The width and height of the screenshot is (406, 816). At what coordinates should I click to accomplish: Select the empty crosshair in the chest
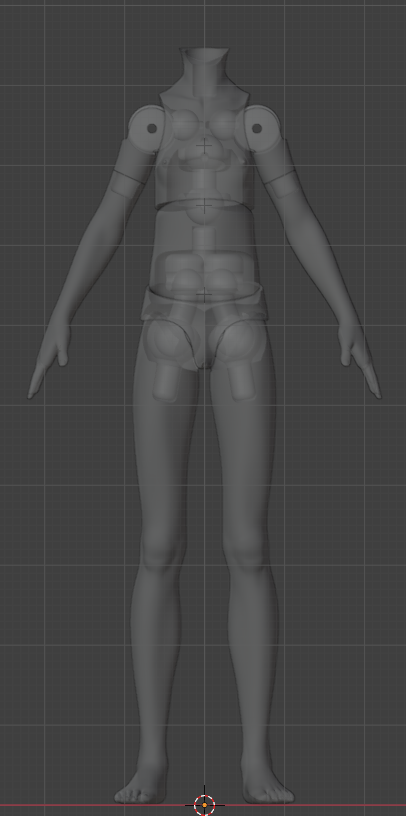[x=204, y=146]
